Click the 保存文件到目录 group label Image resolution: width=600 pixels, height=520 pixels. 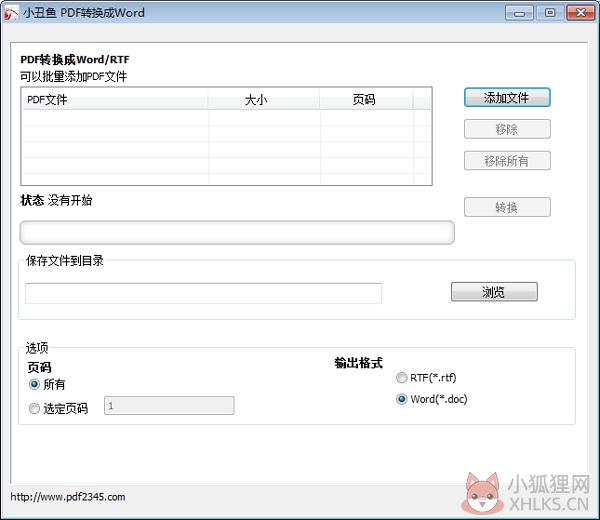coord(65,261)
